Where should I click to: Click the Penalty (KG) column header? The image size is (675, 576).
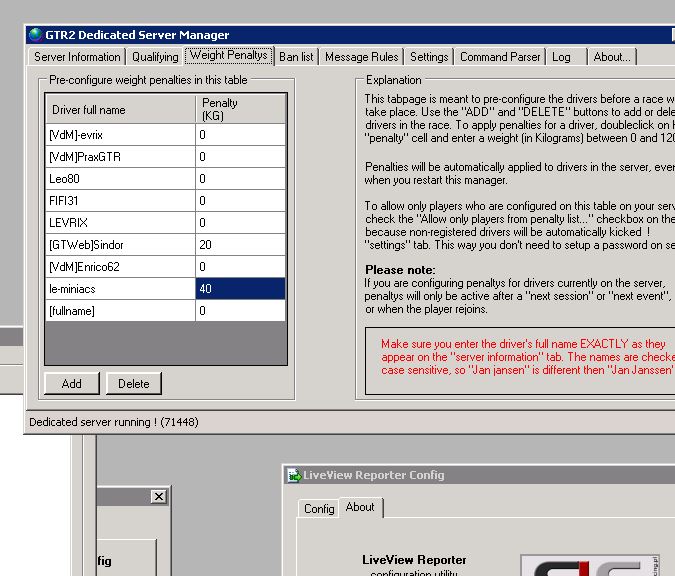[241, 109]
